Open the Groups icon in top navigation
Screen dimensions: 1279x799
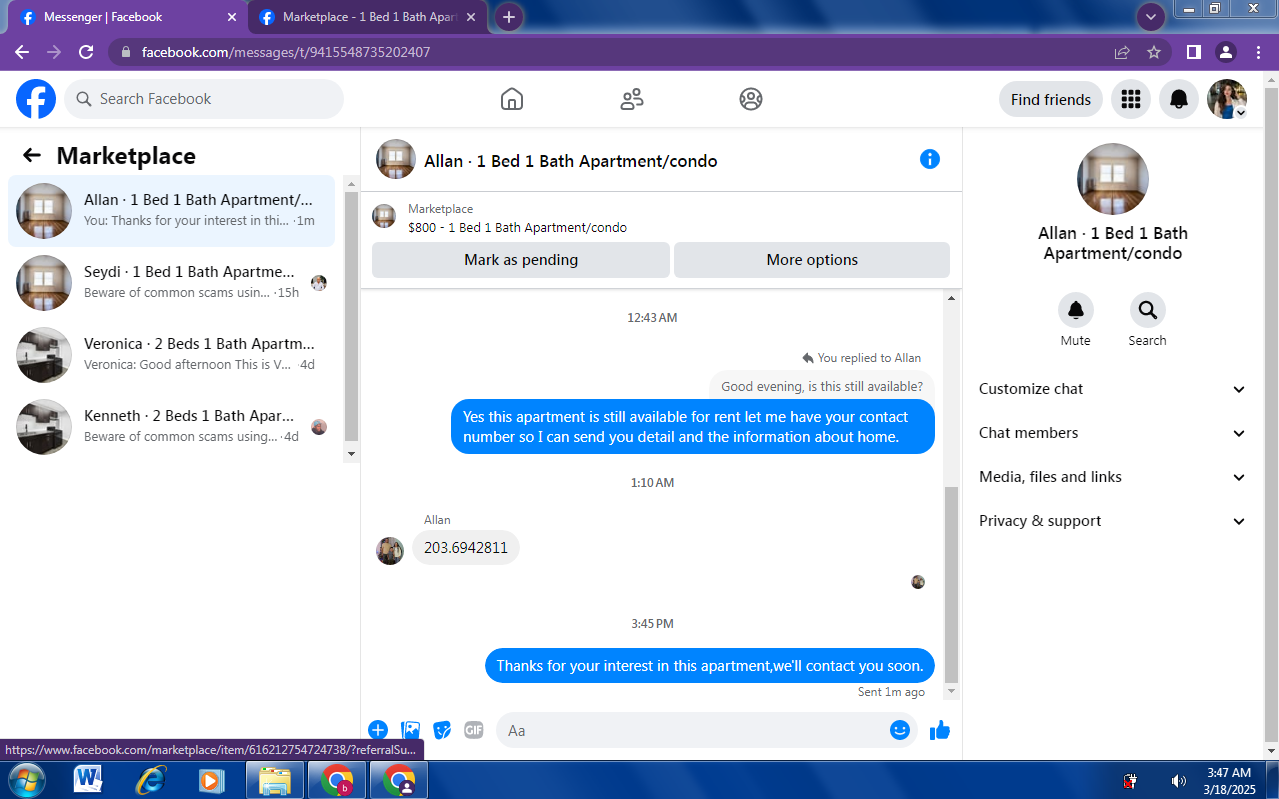[751, 99]
